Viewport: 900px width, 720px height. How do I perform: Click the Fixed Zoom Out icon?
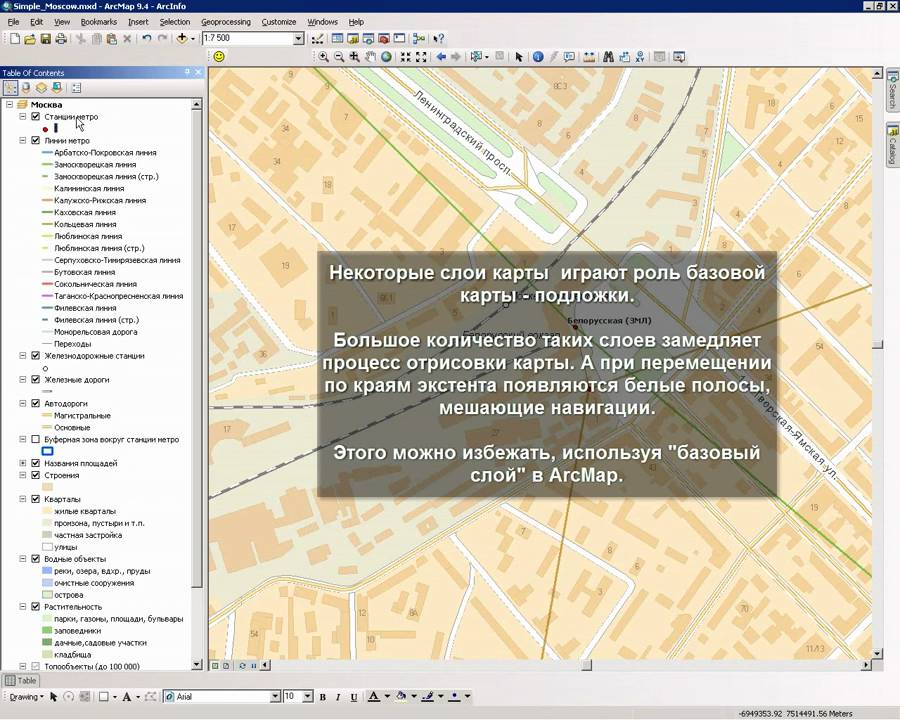421,57
